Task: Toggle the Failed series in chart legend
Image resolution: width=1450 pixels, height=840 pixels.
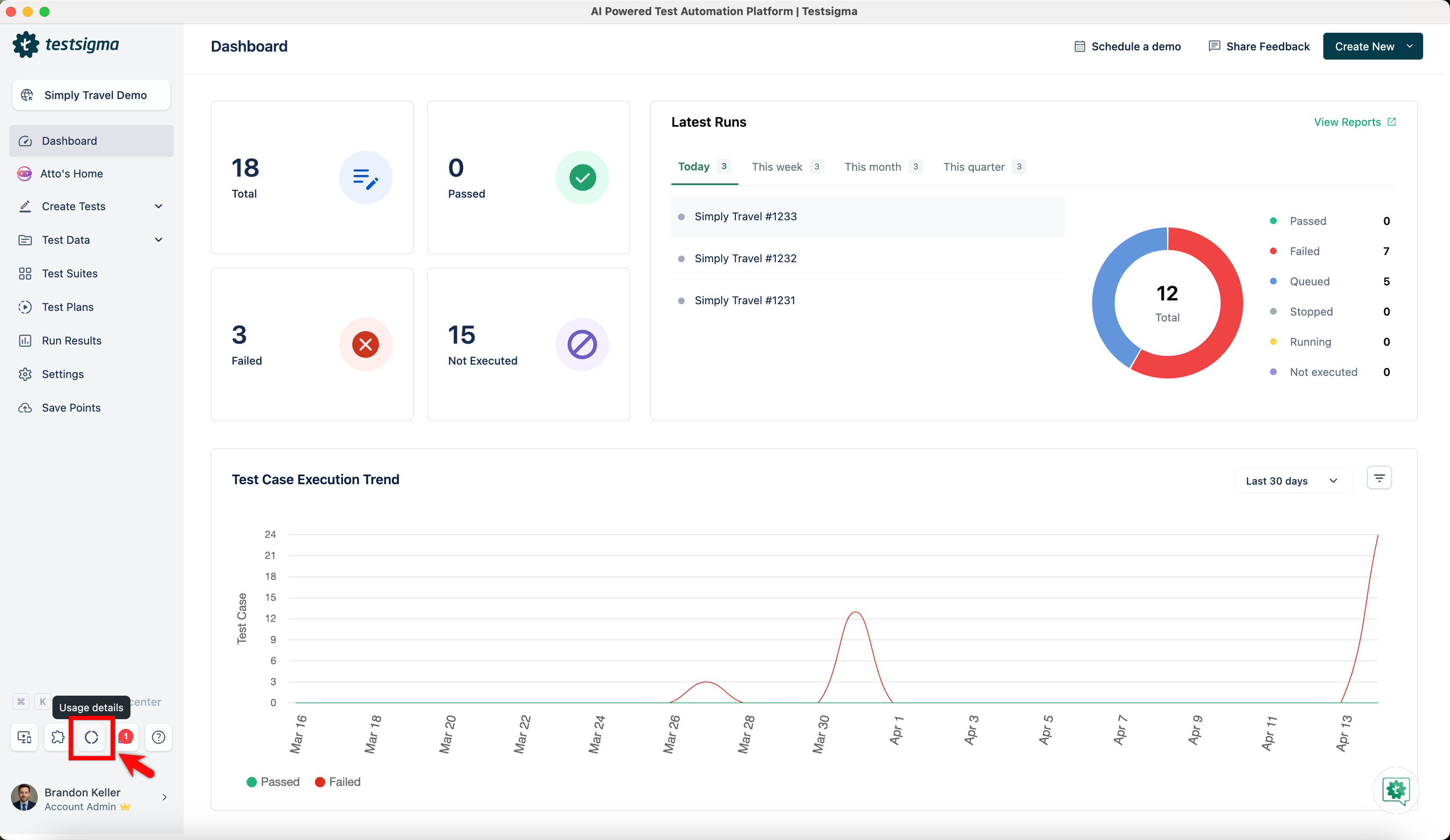Action: click(x=338, y=781)
